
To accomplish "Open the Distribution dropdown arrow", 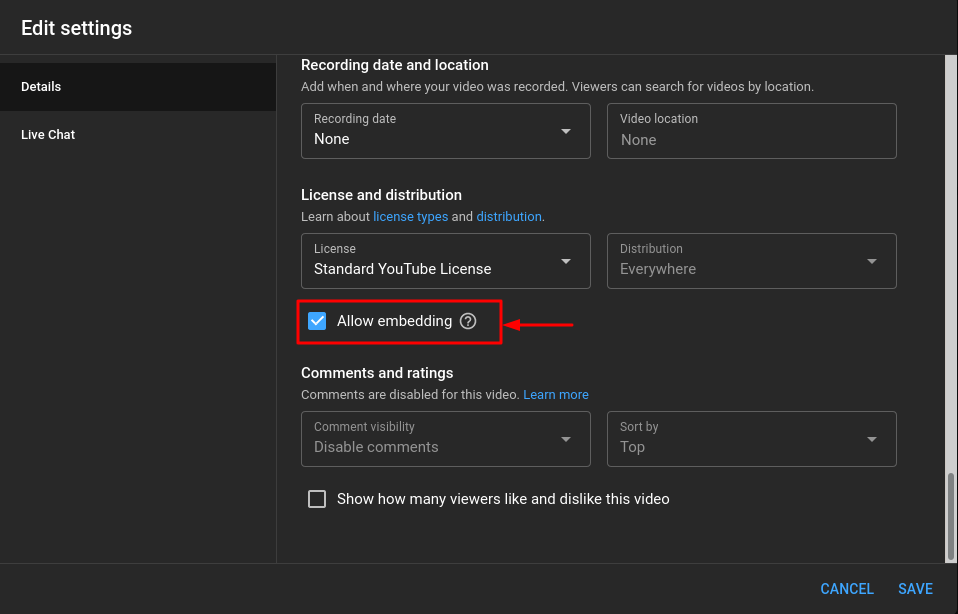I will click(x=872, y=261).
